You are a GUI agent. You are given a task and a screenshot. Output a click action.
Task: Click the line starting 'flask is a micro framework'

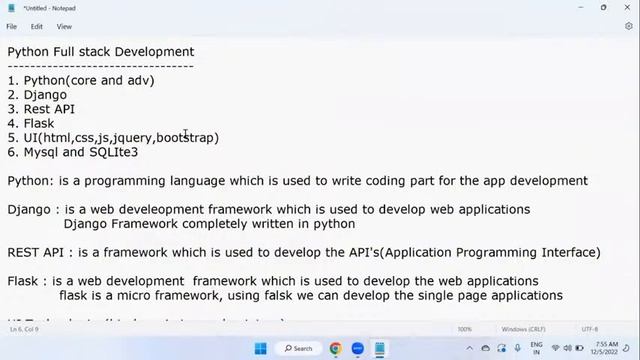[x=311, y=295]
